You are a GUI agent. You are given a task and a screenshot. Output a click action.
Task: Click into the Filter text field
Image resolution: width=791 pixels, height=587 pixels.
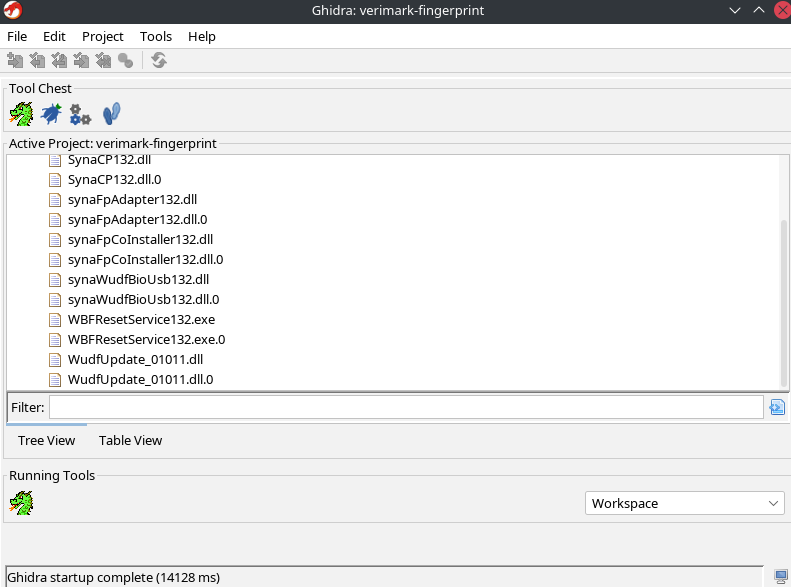coord(406,407)
